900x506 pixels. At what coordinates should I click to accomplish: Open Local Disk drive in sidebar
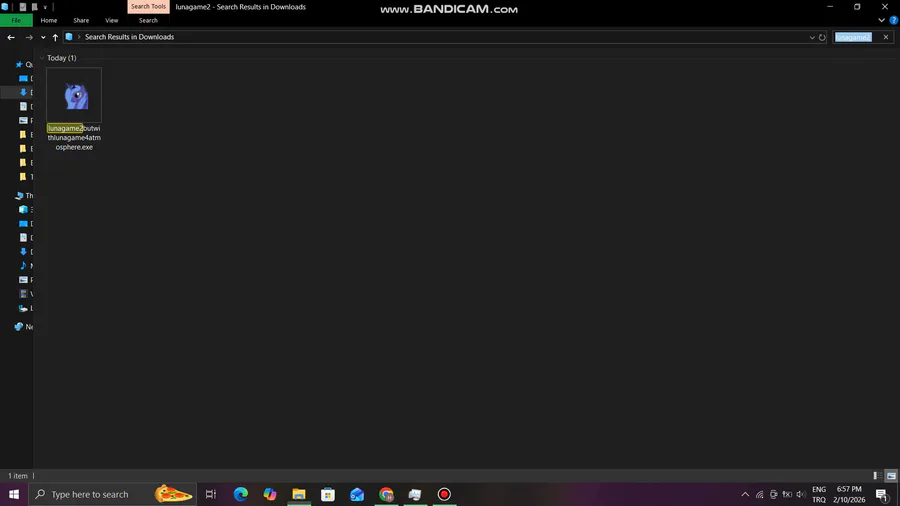(24, 308)
